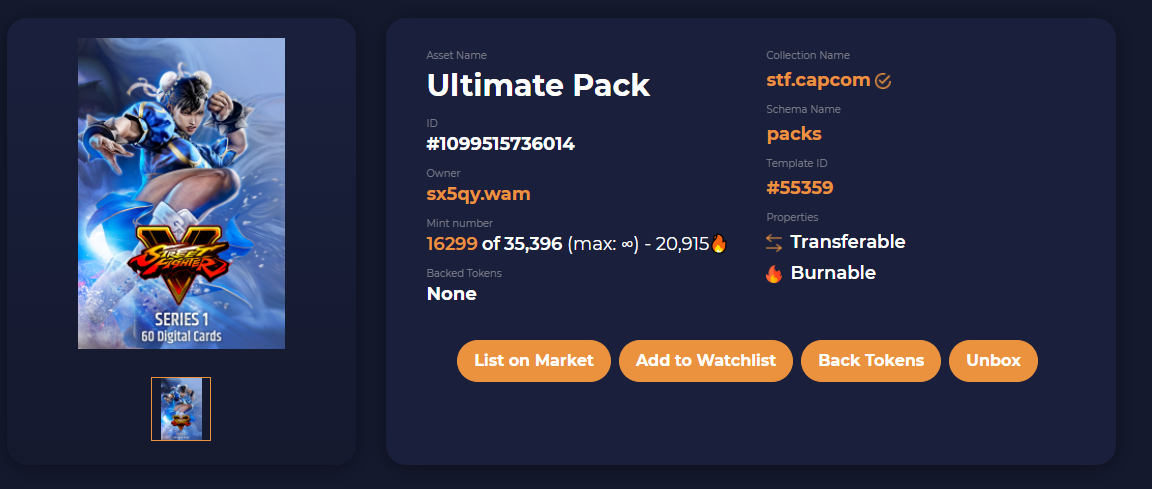This screenshot has height=489, width=1152.
Task: Click the flame icon after 20,915
Action: tap(719, 243)
